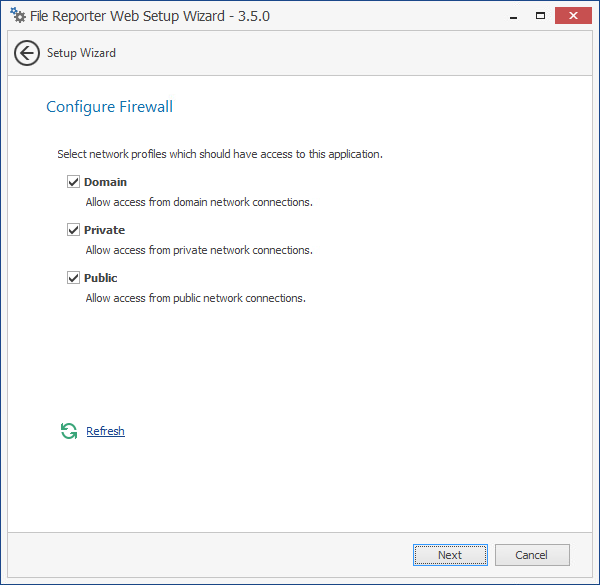The width and height of the screenshot is (600, 585).
Task: Click the "Allow access from domain network" description
Action: pos(199,202)
